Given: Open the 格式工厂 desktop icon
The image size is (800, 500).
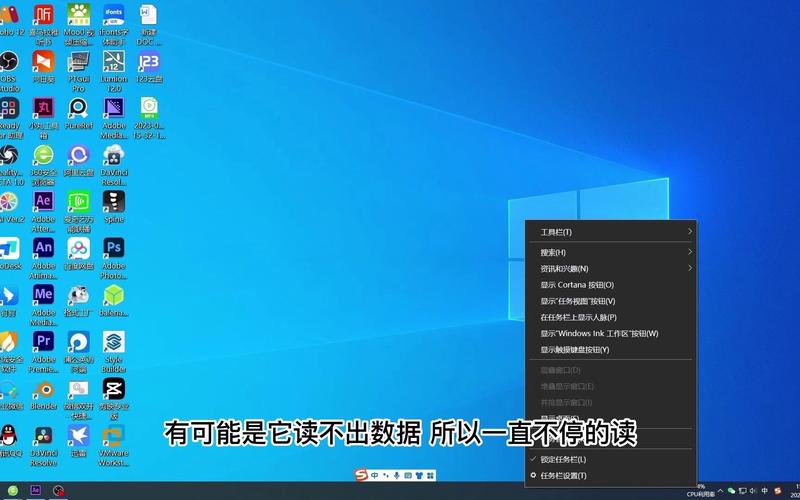Looking at the screenshot, I should 79,301.
